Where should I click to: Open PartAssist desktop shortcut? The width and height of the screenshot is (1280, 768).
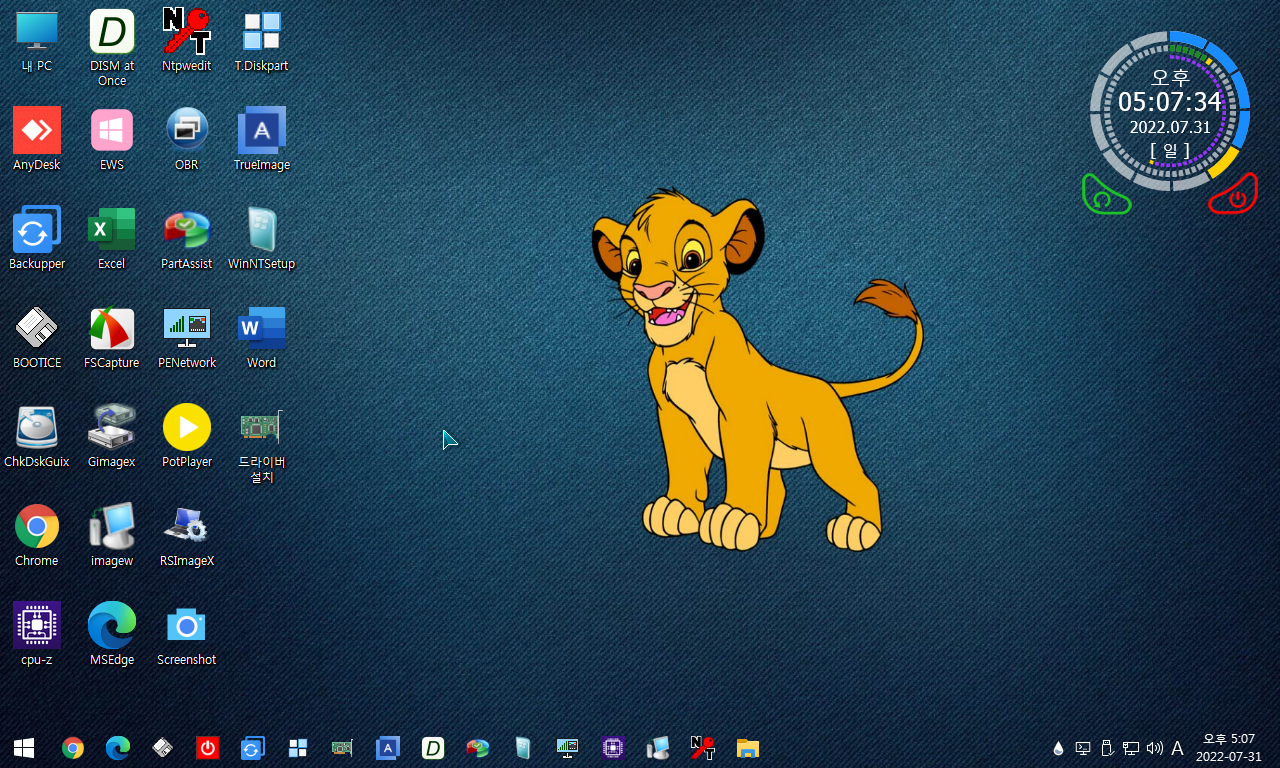(187, 239)
